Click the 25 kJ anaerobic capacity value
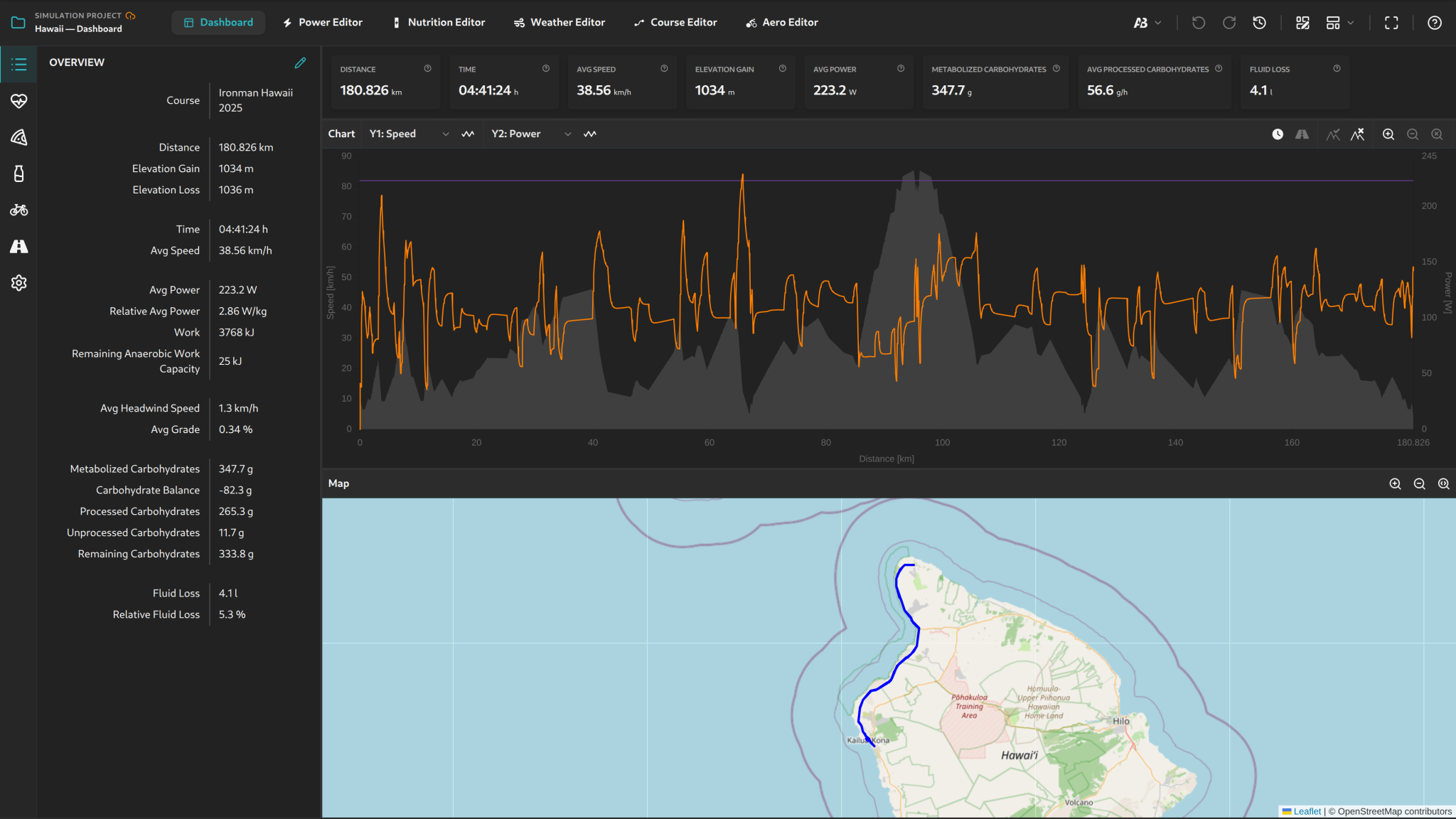Viewport: 1456px width, 819px height. tap(230, 361)
